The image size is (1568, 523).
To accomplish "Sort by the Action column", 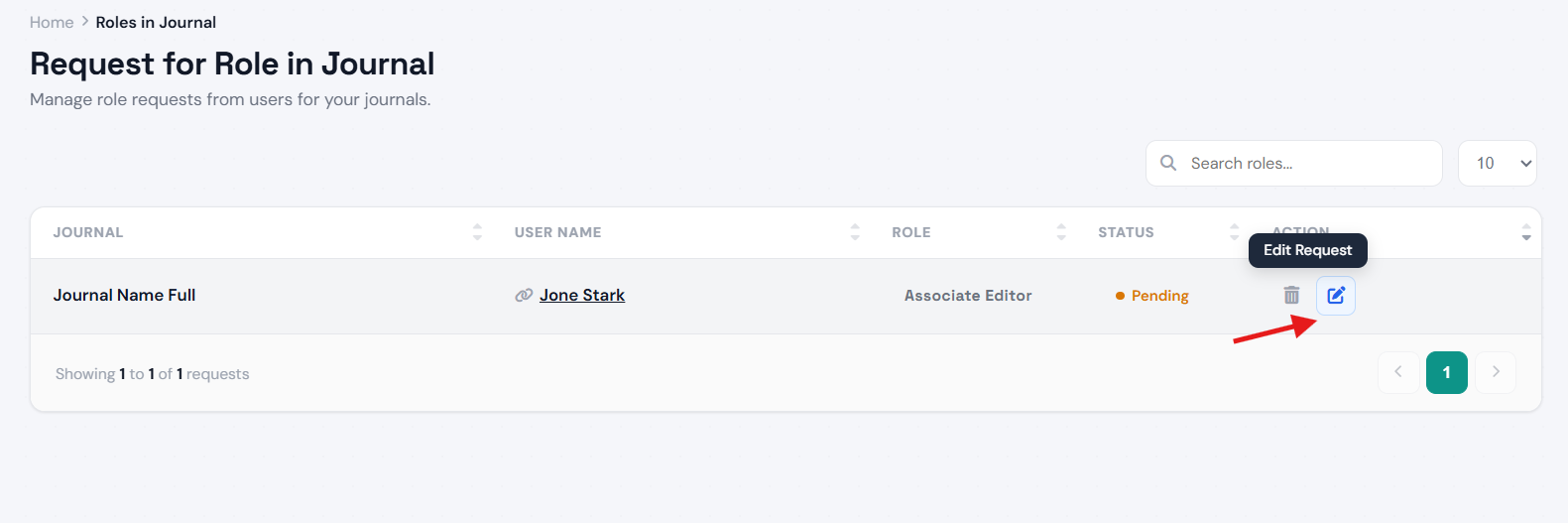I will 1525,232.
